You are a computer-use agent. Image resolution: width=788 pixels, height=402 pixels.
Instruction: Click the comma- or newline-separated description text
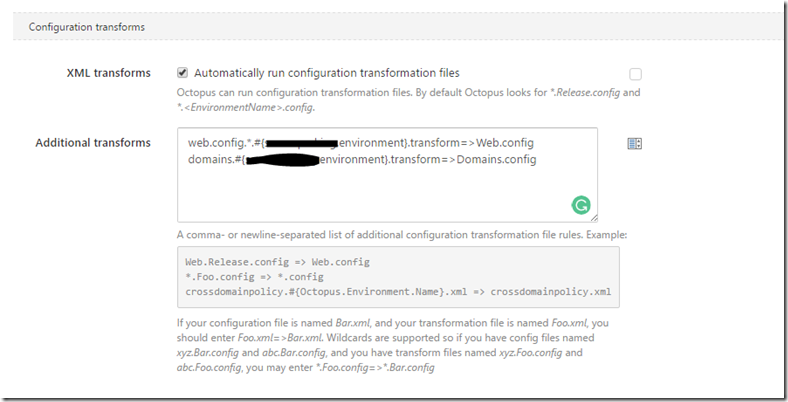click(402, 235)
